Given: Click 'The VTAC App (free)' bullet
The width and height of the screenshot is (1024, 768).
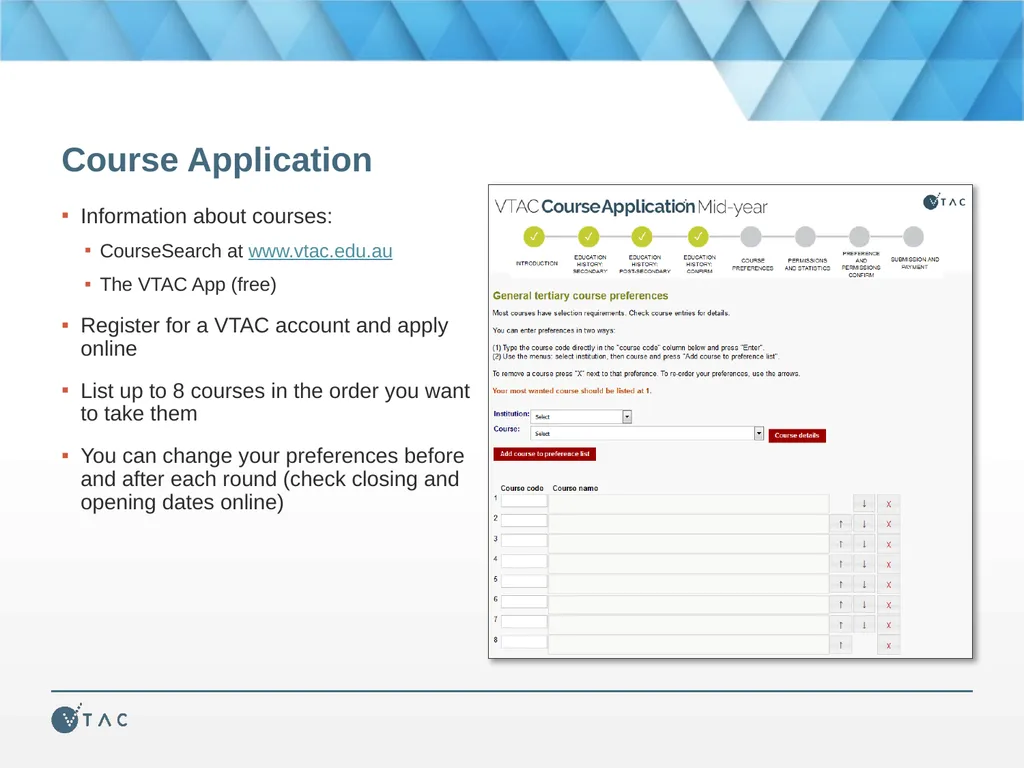Looking at the screenshot, I should [188, 285].
